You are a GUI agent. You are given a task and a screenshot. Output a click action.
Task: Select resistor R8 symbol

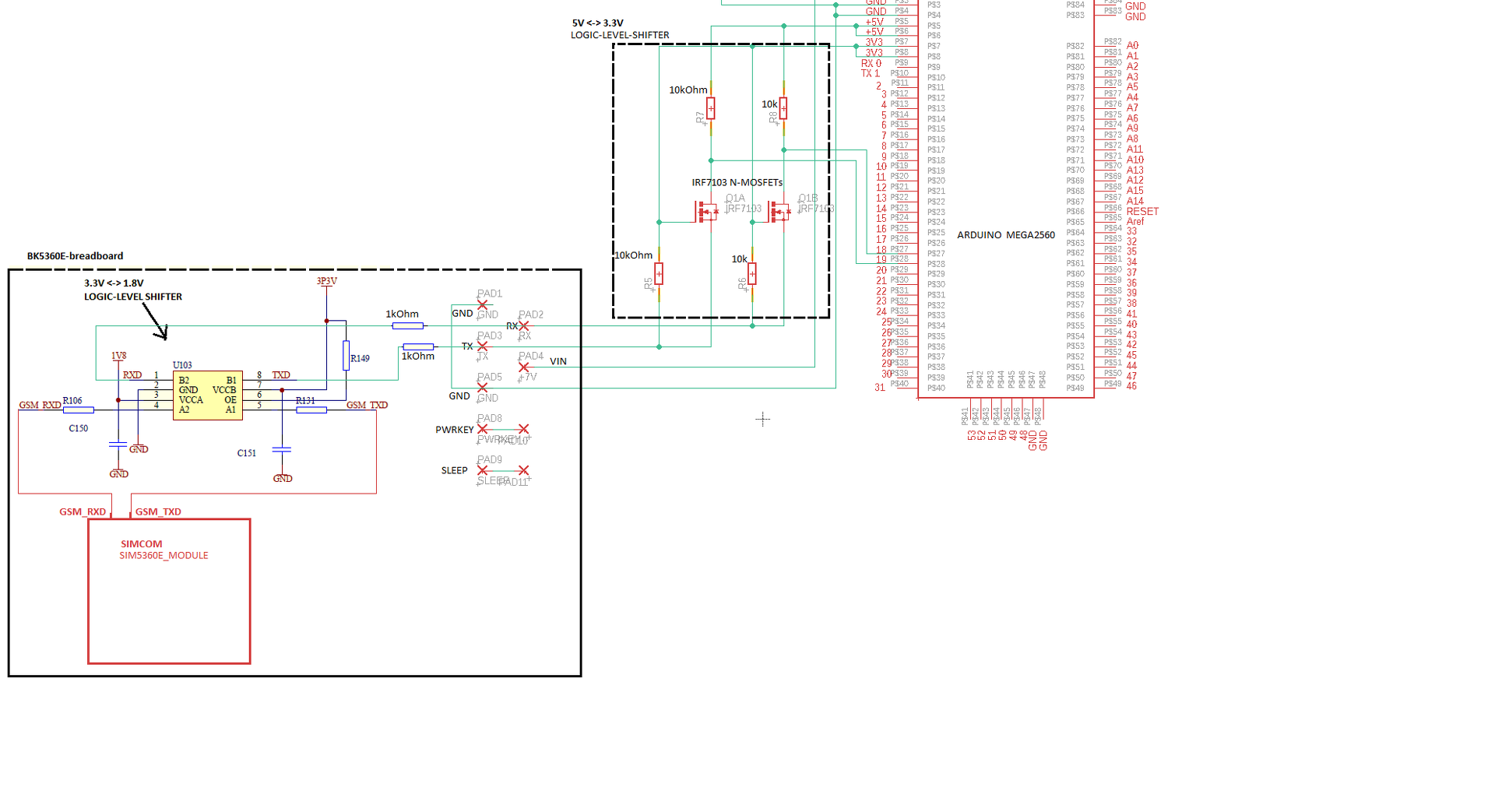[783, 108]
